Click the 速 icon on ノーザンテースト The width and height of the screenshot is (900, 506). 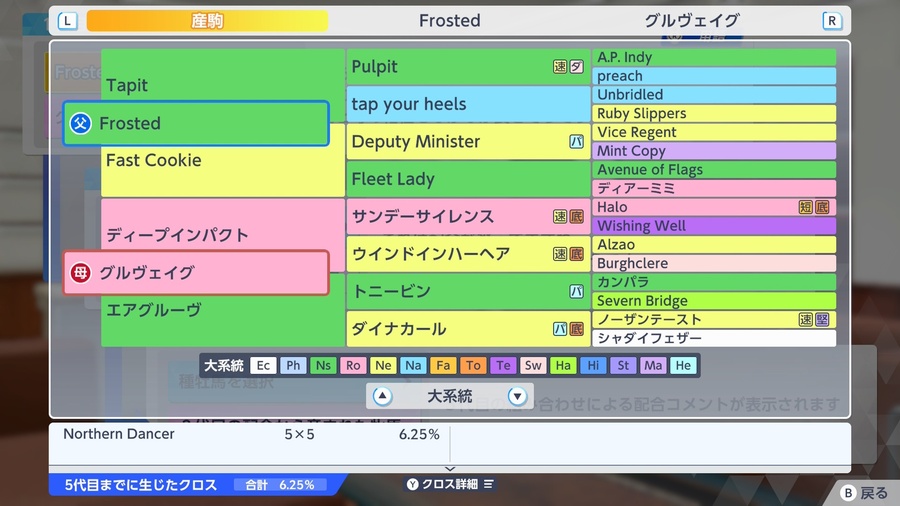(x=805, y=320)
